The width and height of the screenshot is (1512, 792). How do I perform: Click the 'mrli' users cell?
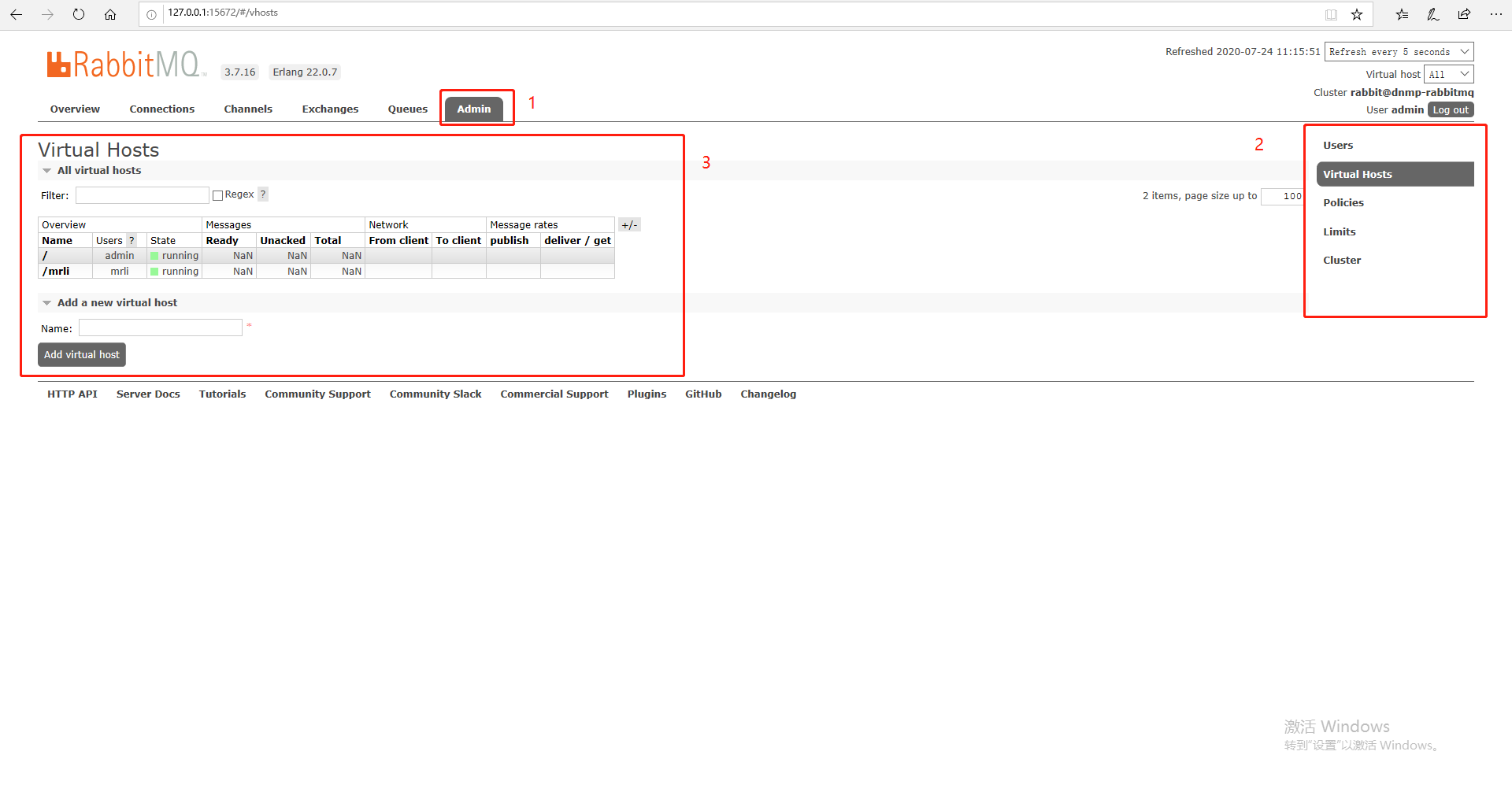(x=120, y=272)
